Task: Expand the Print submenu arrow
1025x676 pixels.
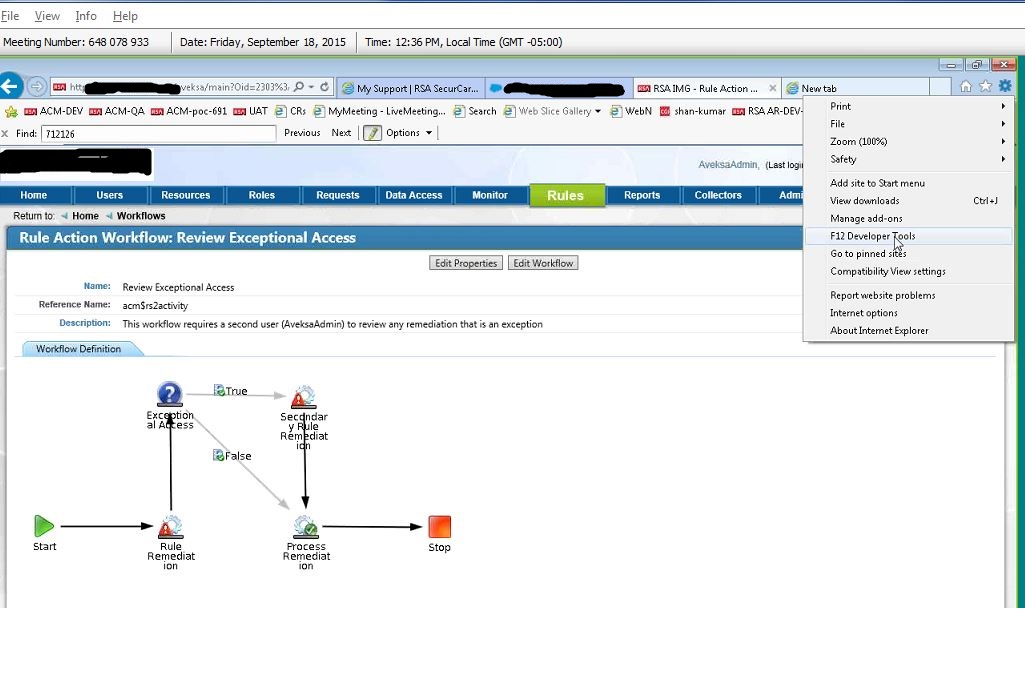Action: [x=1003, y=106]
